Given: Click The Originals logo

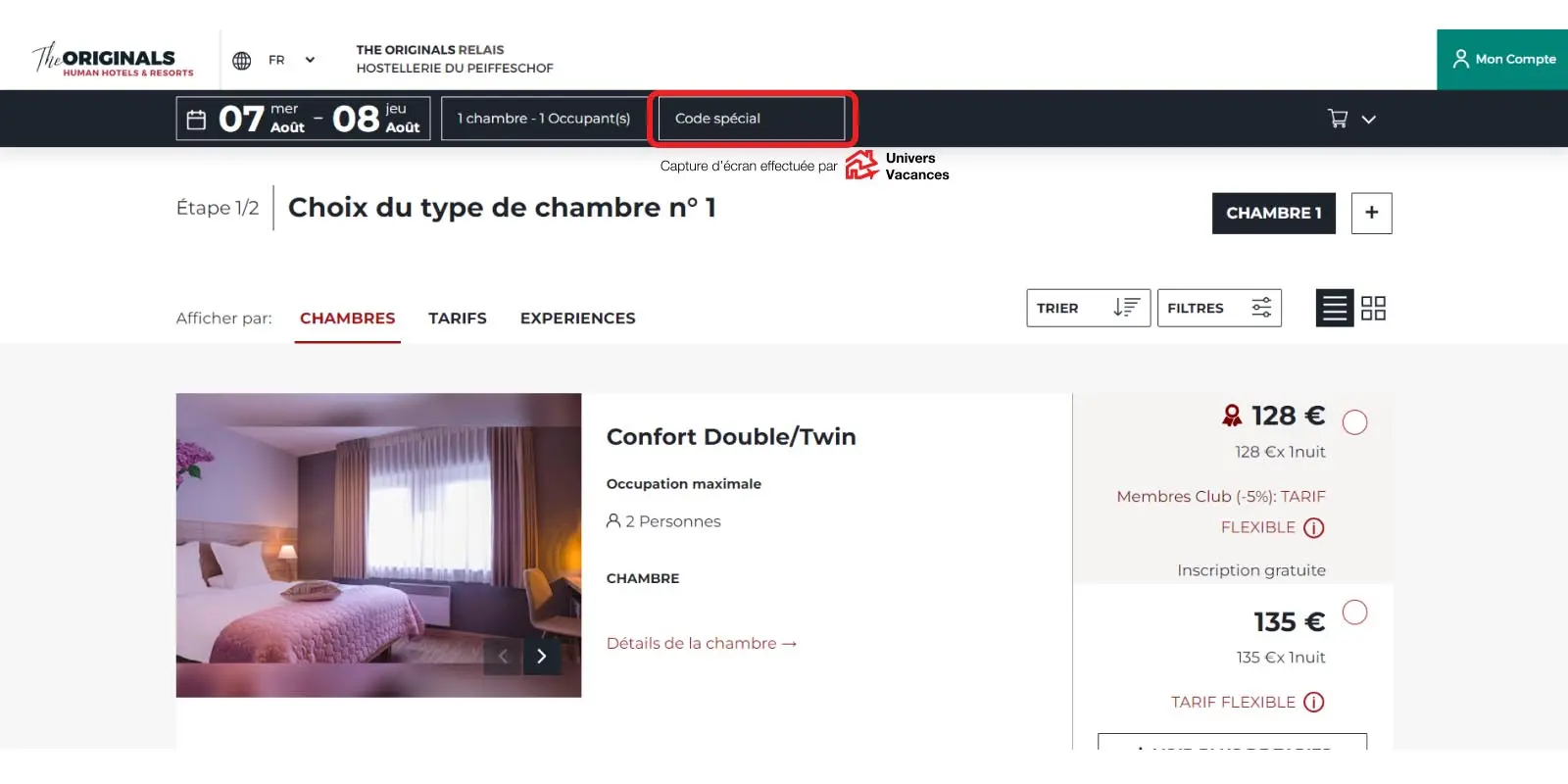Looking at the screenshot, I should coord(113,60).
